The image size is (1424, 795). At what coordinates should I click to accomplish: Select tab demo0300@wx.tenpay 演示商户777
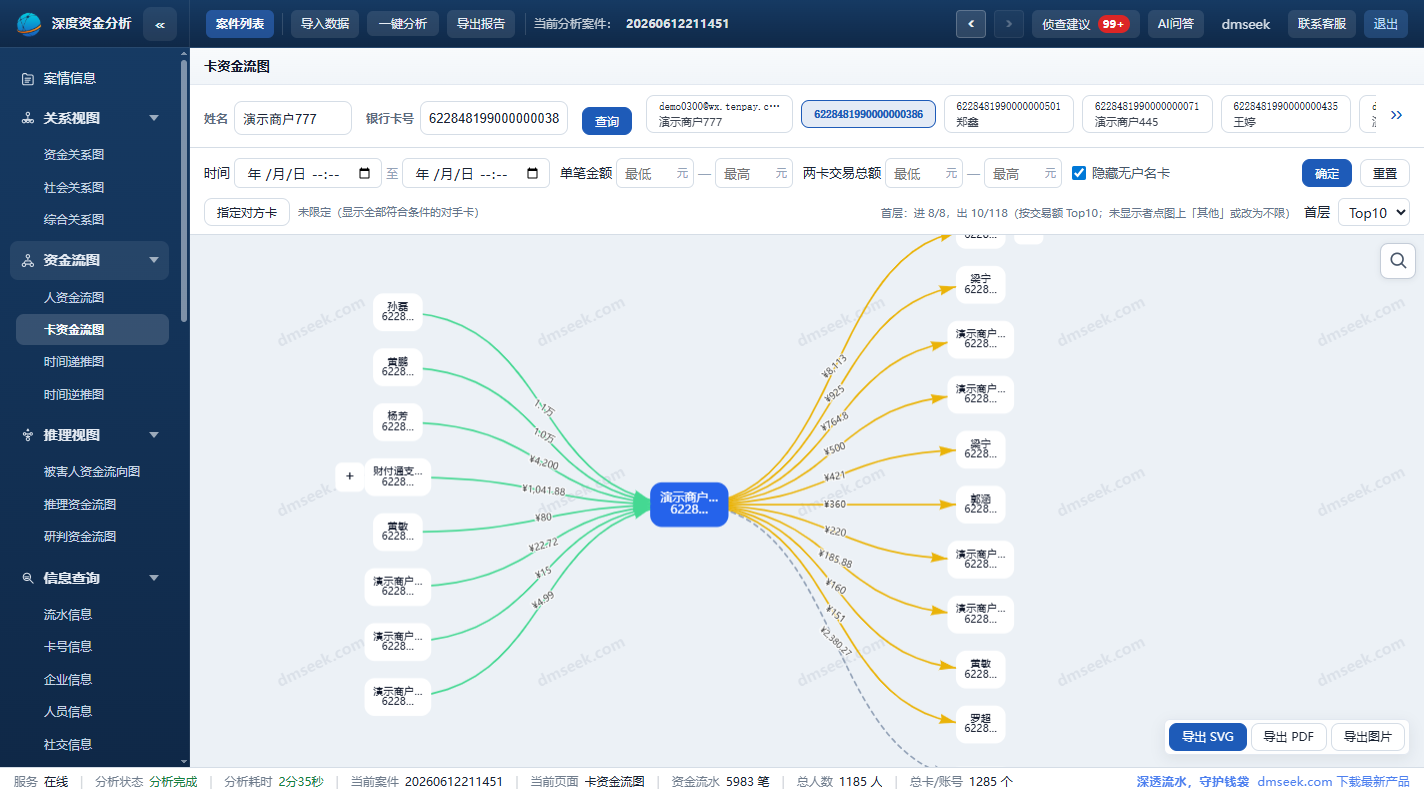click(719, 114)
